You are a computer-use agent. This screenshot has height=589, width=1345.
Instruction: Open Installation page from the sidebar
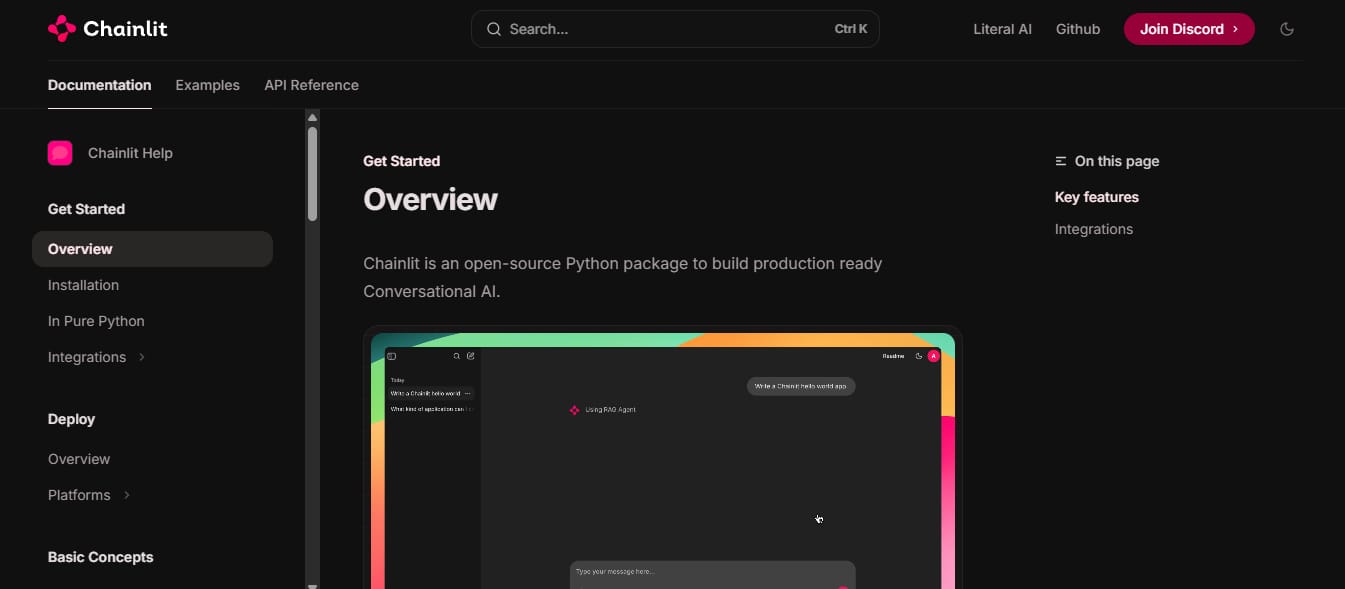pos(83,285)
